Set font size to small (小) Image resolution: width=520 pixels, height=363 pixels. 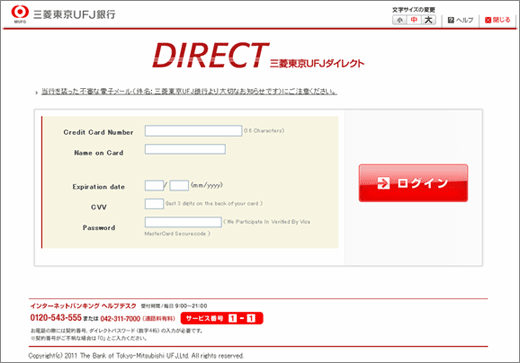click(399, 20)
